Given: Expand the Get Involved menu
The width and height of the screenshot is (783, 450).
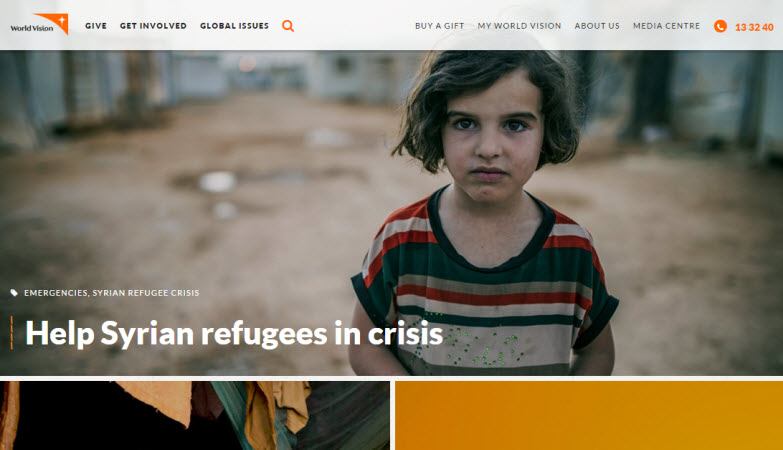Looking at the screenshot, I should pyautogui.click(x=153, y=25).
